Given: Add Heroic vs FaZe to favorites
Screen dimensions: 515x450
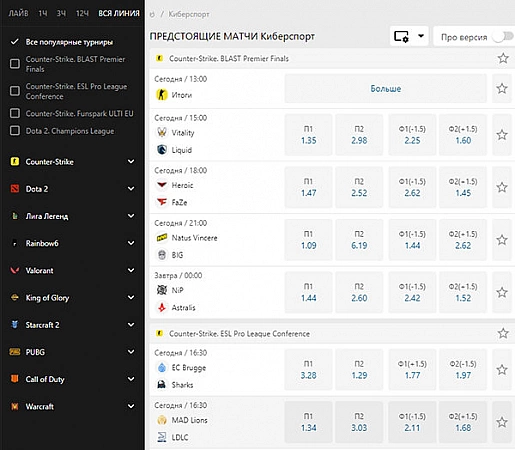Looking at the screenshot, I should 502,187.
